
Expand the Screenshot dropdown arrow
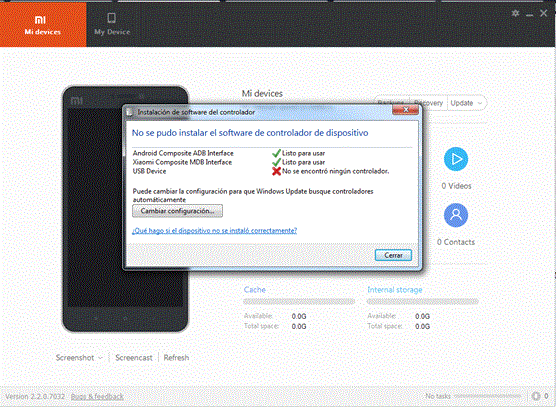100,358
